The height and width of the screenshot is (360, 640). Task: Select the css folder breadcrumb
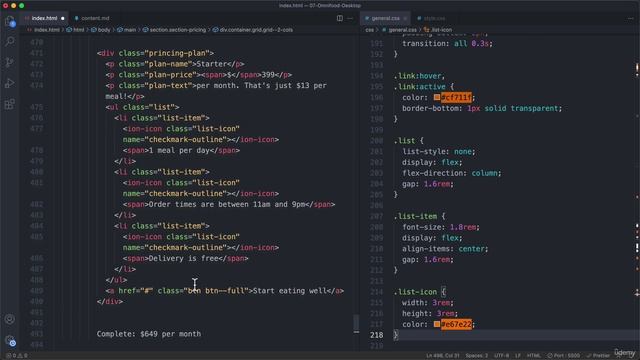(369, 30)
